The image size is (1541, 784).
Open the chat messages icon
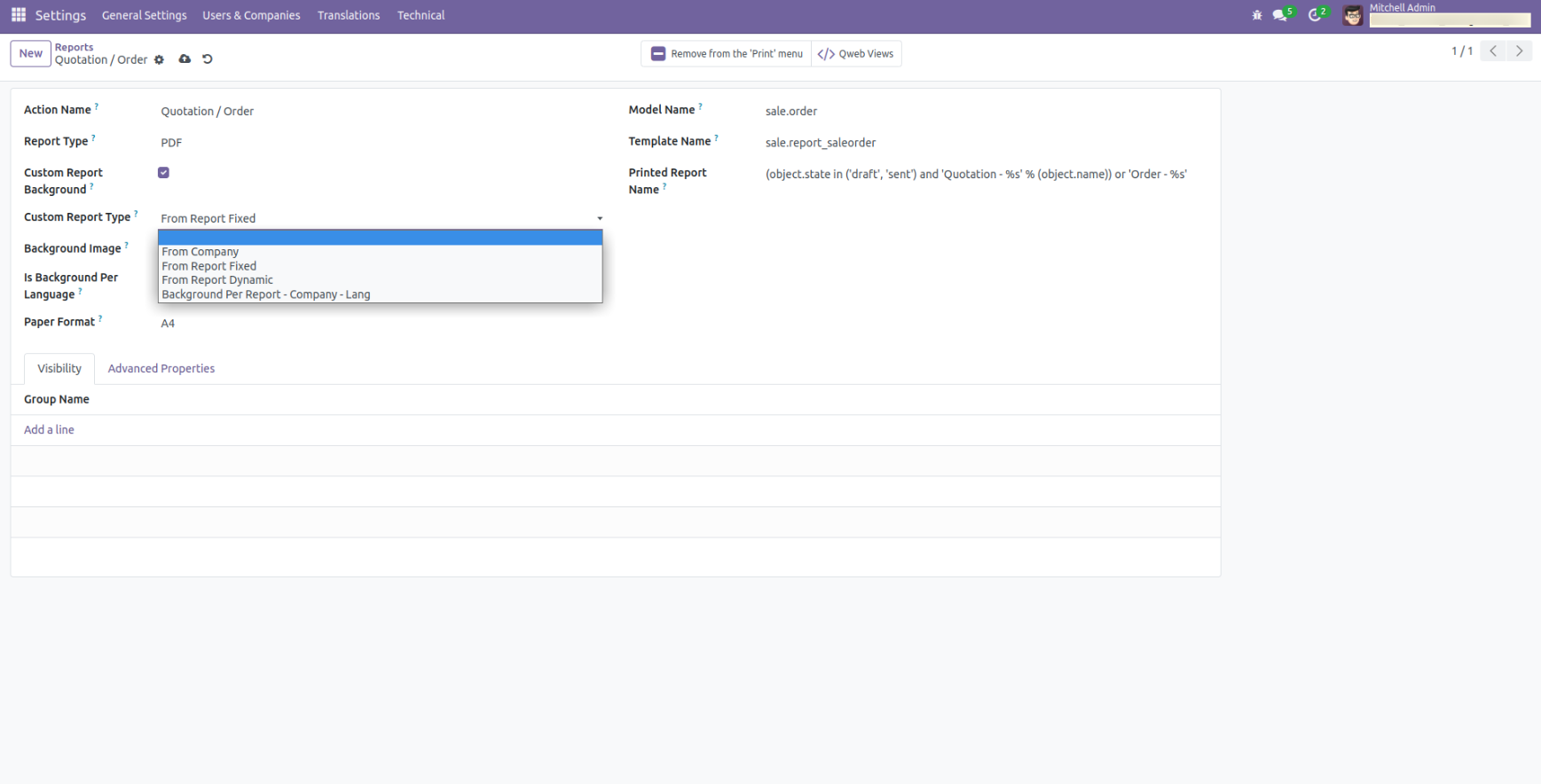pos(1280,15)
